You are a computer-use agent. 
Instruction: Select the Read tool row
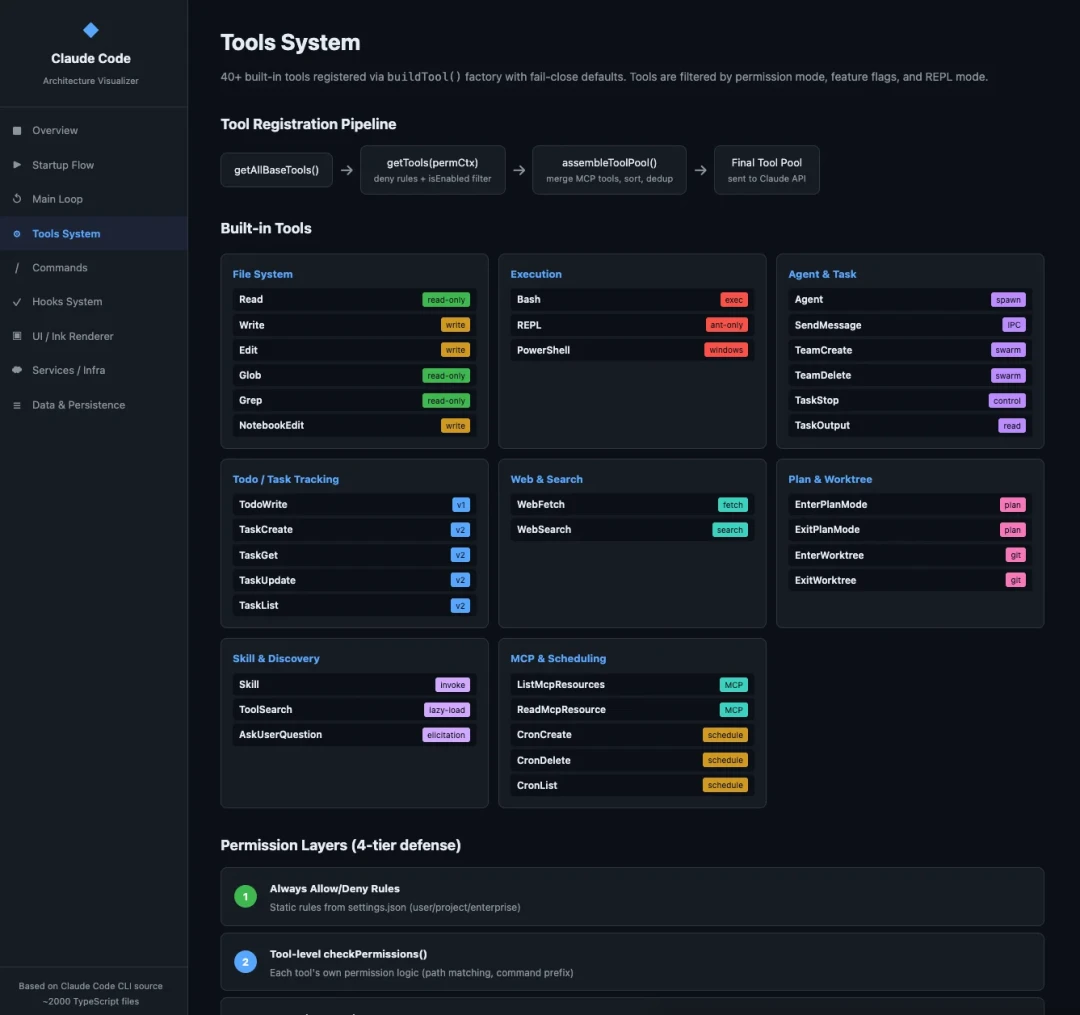click(354, 300)
